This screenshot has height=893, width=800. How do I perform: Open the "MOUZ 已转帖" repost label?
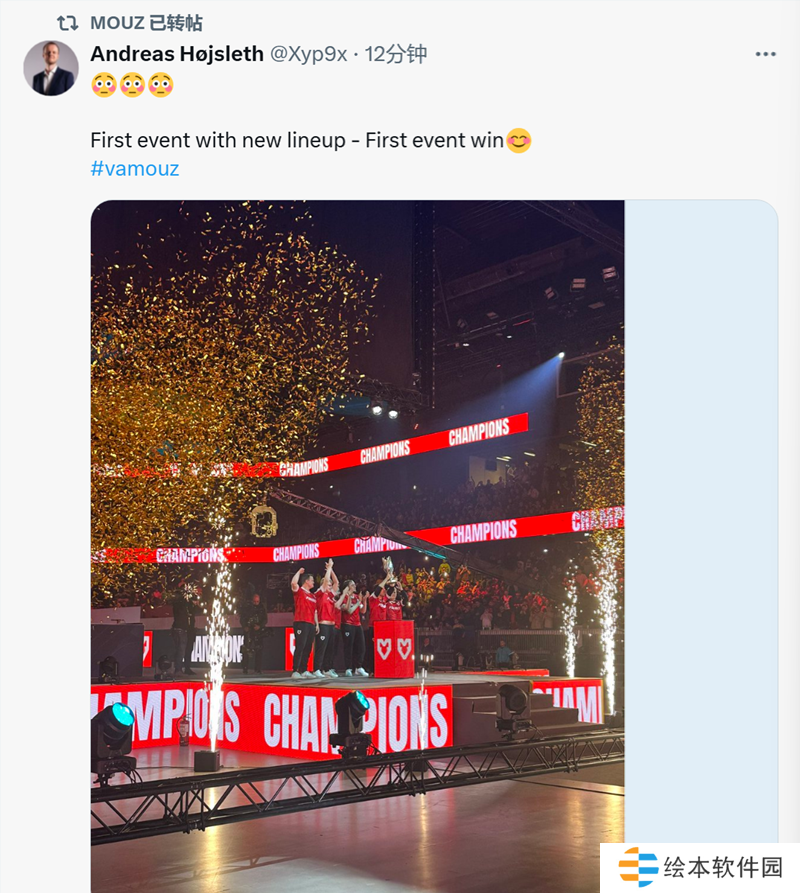tap(146, 23)
